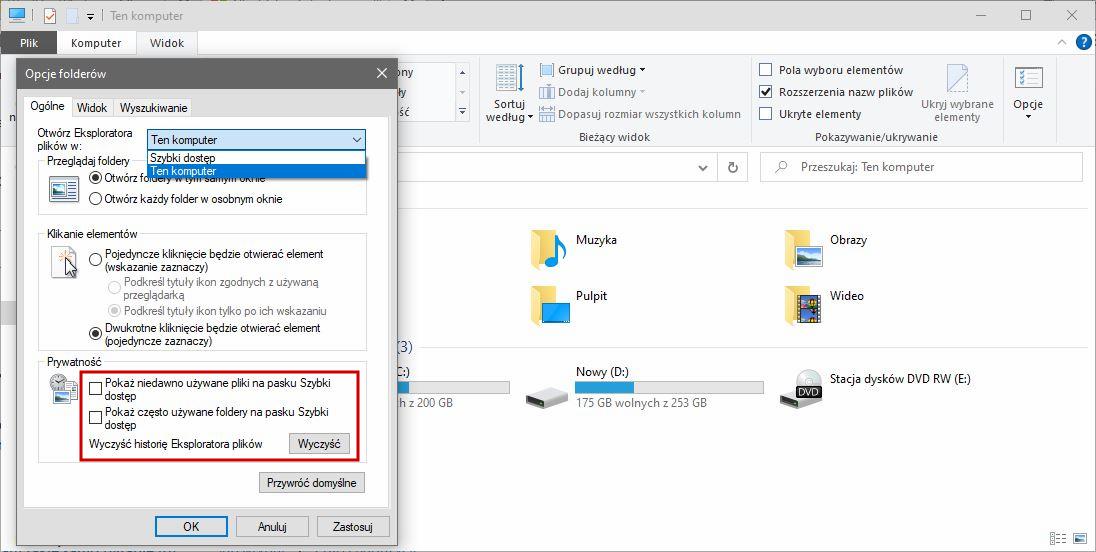
Task: Select Dwukrotne kliknięcie radio option
Action: pos(96,334)
